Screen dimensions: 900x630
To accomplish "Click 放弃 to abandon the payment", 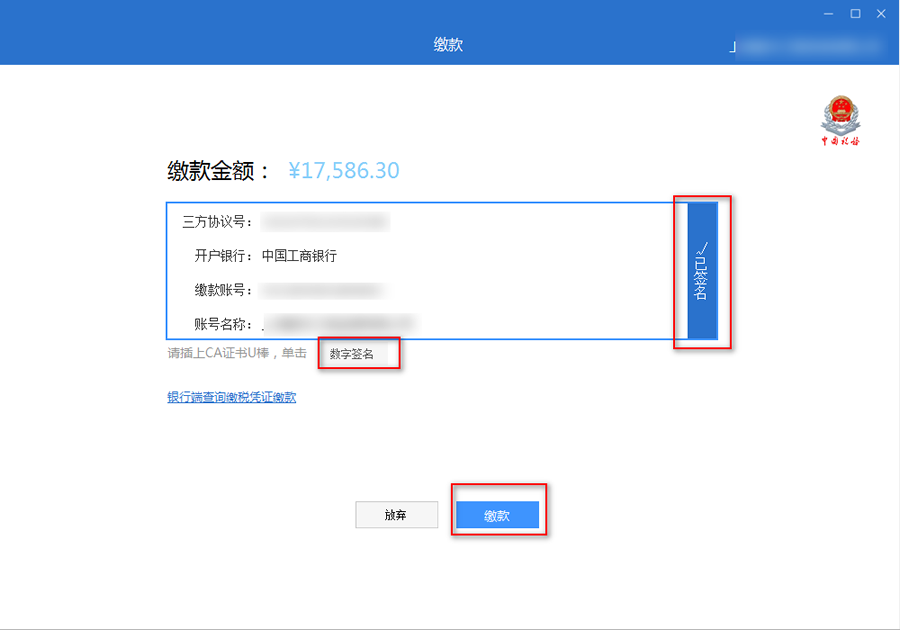I will [x=396, y=515].
